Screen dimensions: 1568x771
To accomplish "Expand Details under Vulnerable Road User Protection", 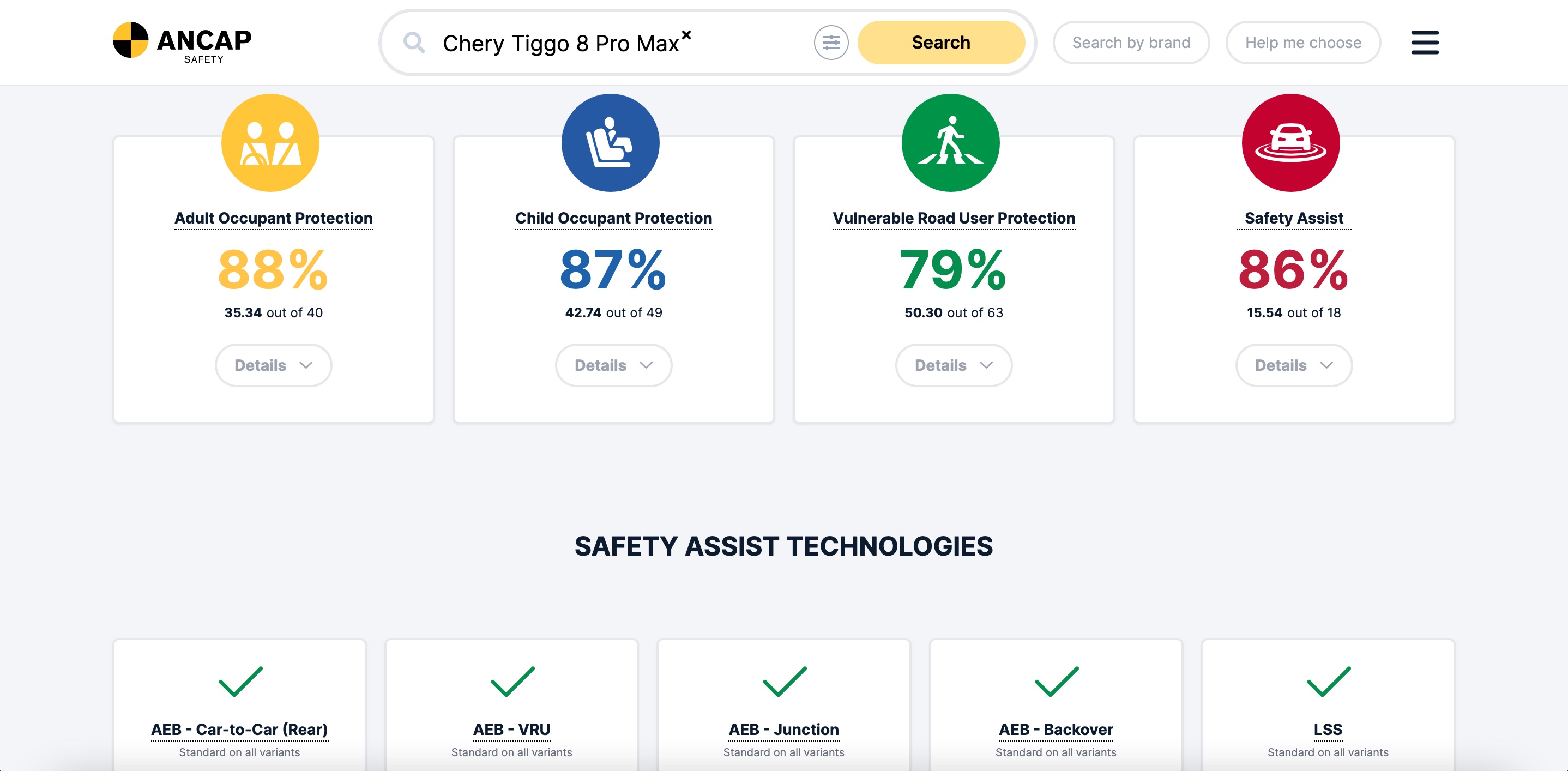I will (x=954, y=365).
